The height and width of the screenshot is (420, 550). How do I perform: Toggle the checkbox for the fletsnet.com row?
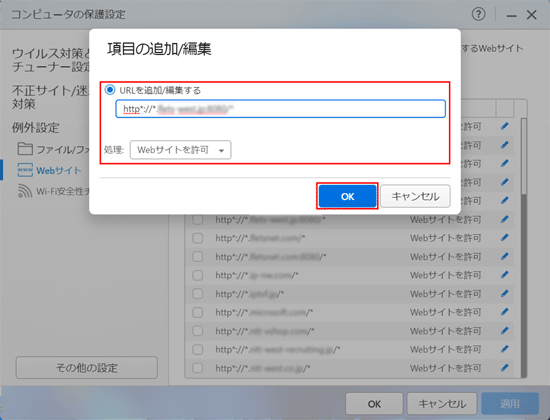tap(198, 238)
